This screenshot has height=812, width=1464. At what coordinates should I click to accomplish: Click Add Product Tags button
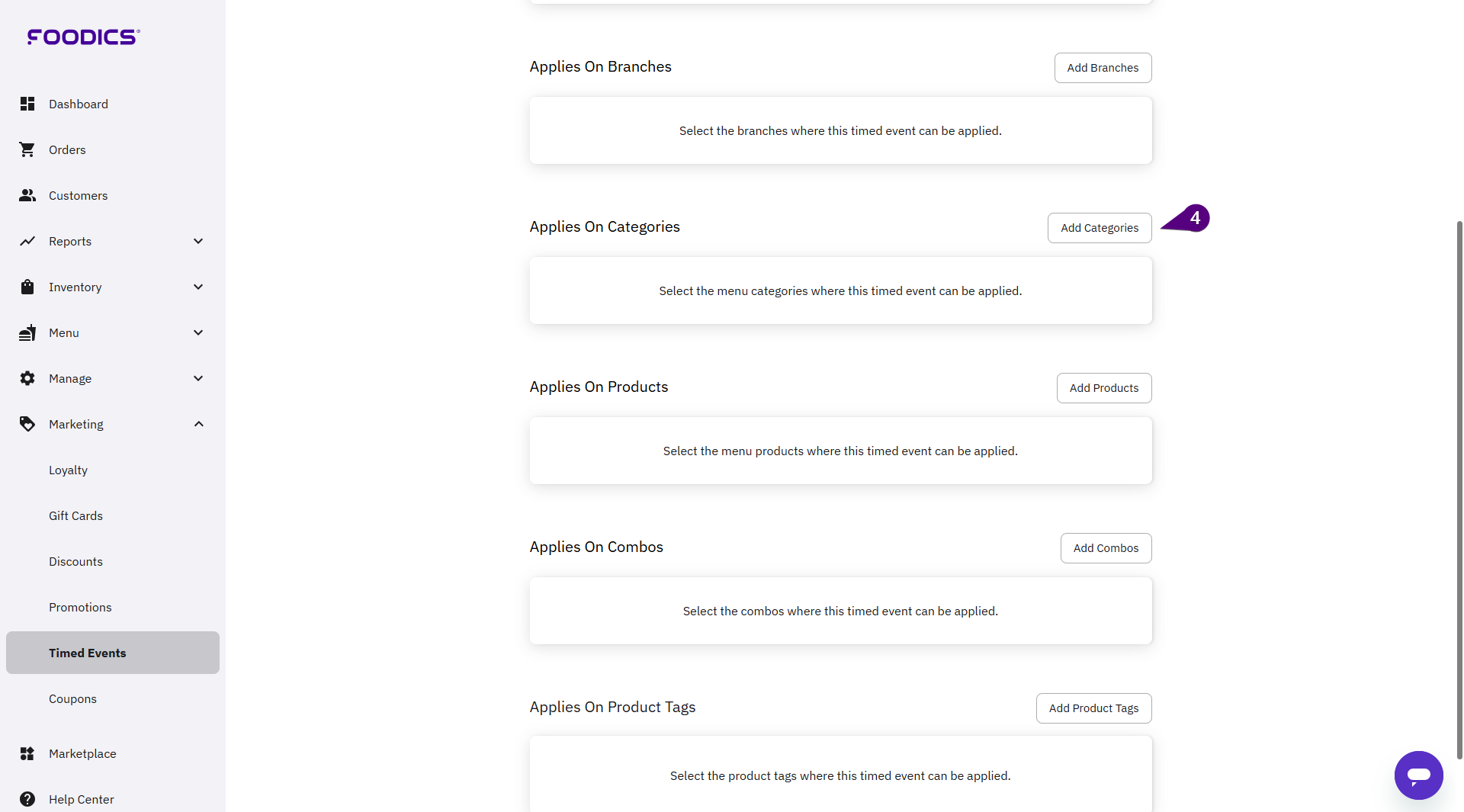(x=1093, y=708)
